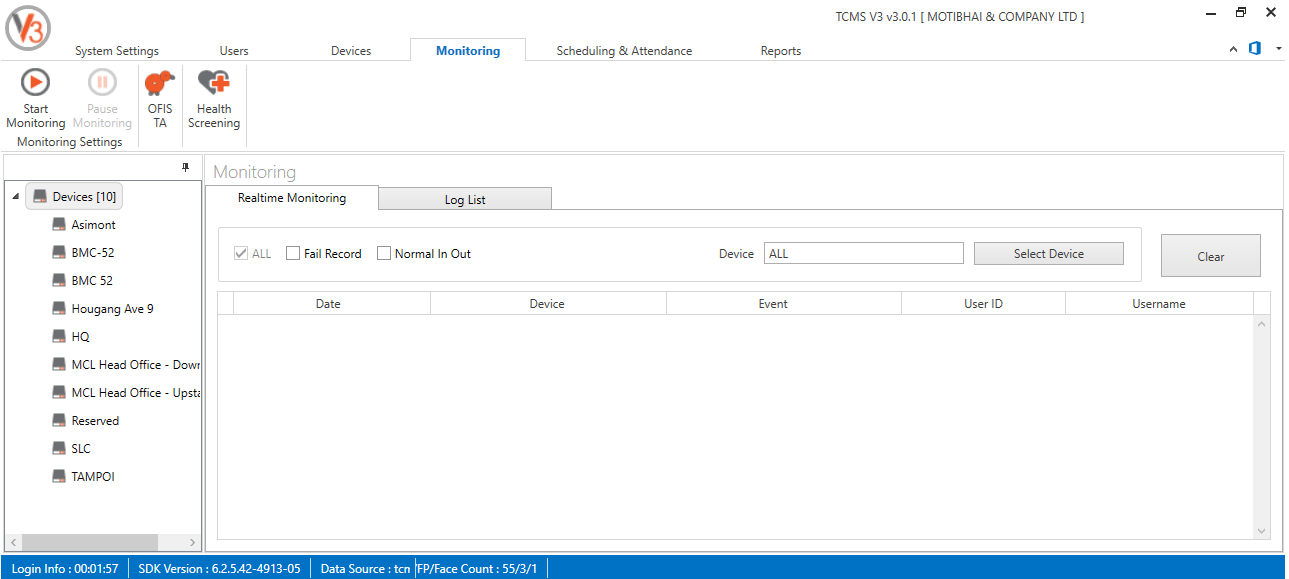Select the BMC-52 device

(93, 253)
